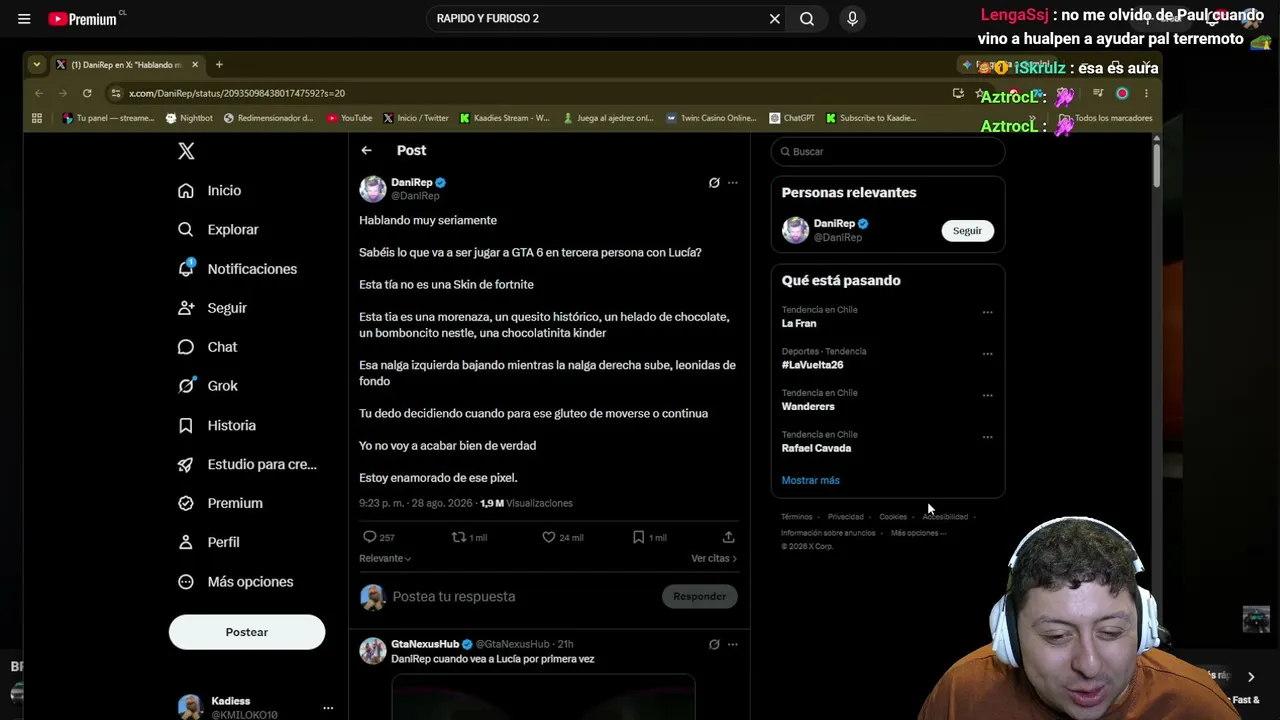Screen dimensions: 1280x720
Task: Expand Más opciones in X sidebar
Action: (236, 582)
